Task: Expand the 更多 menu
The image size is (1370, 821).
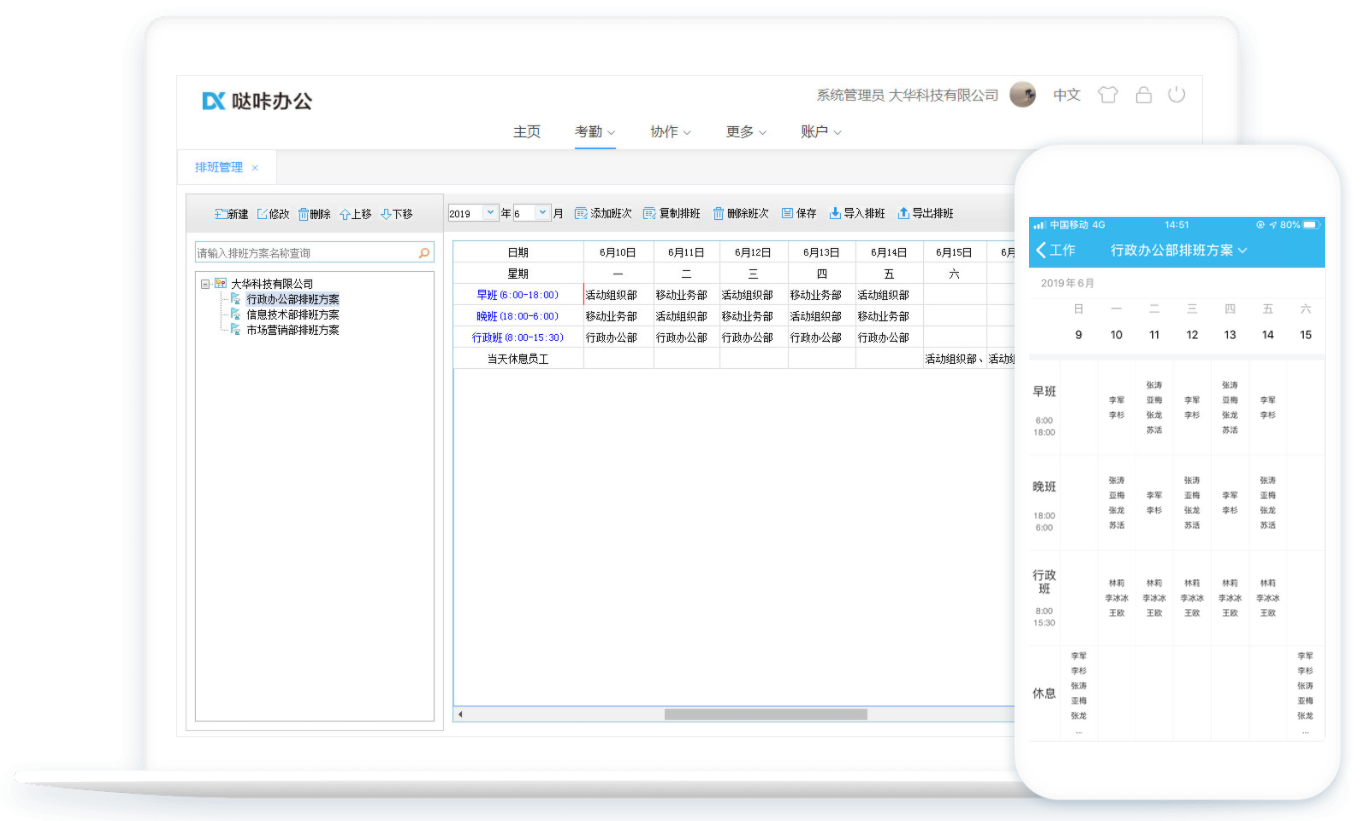Action: pyautogui.click(x=746, y=131)
